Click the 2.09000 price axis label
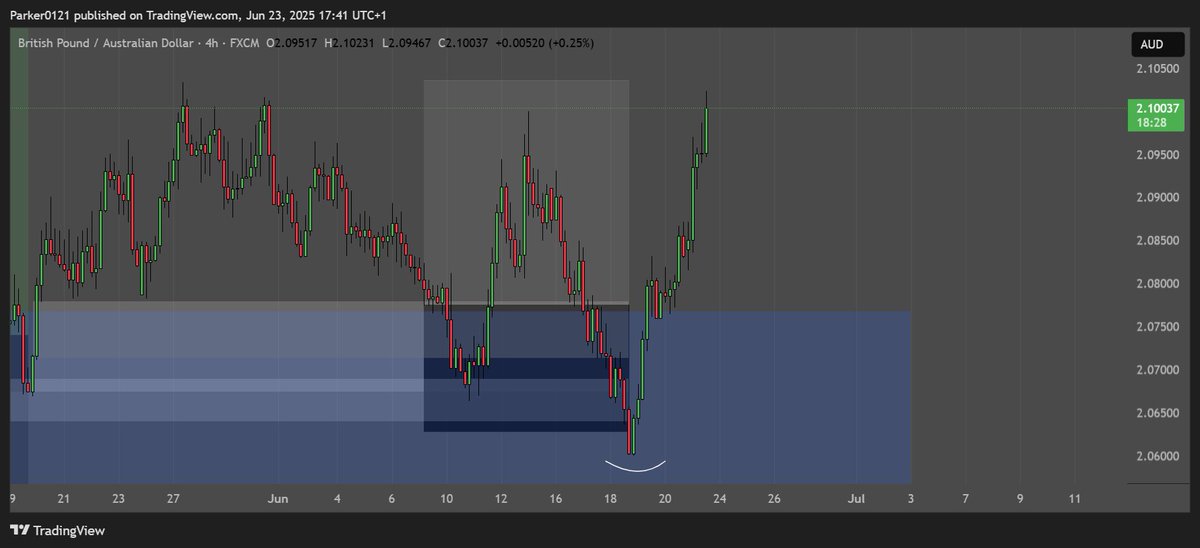This screenshot has height=548, width=1200. [x=1156, y=198]
